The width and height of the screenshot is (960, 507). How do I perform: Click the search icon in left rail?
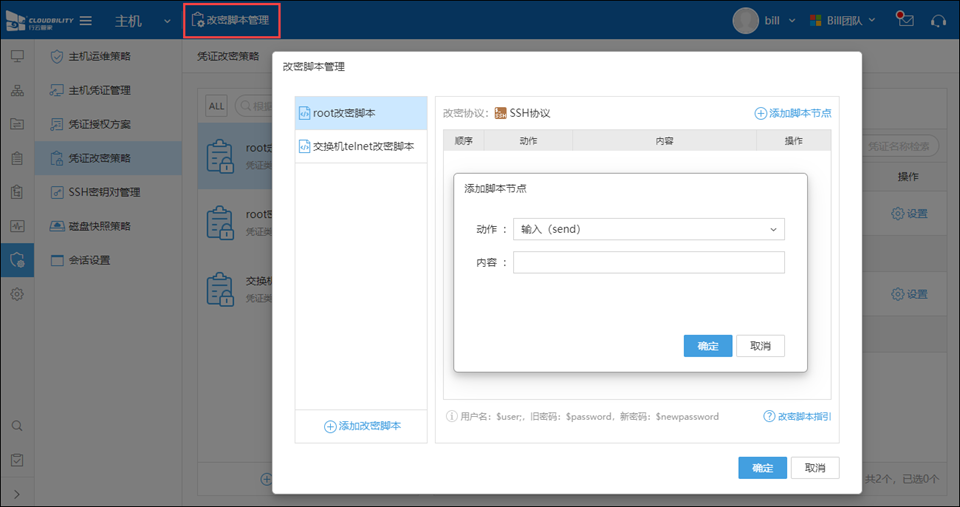tap(17, 425)
